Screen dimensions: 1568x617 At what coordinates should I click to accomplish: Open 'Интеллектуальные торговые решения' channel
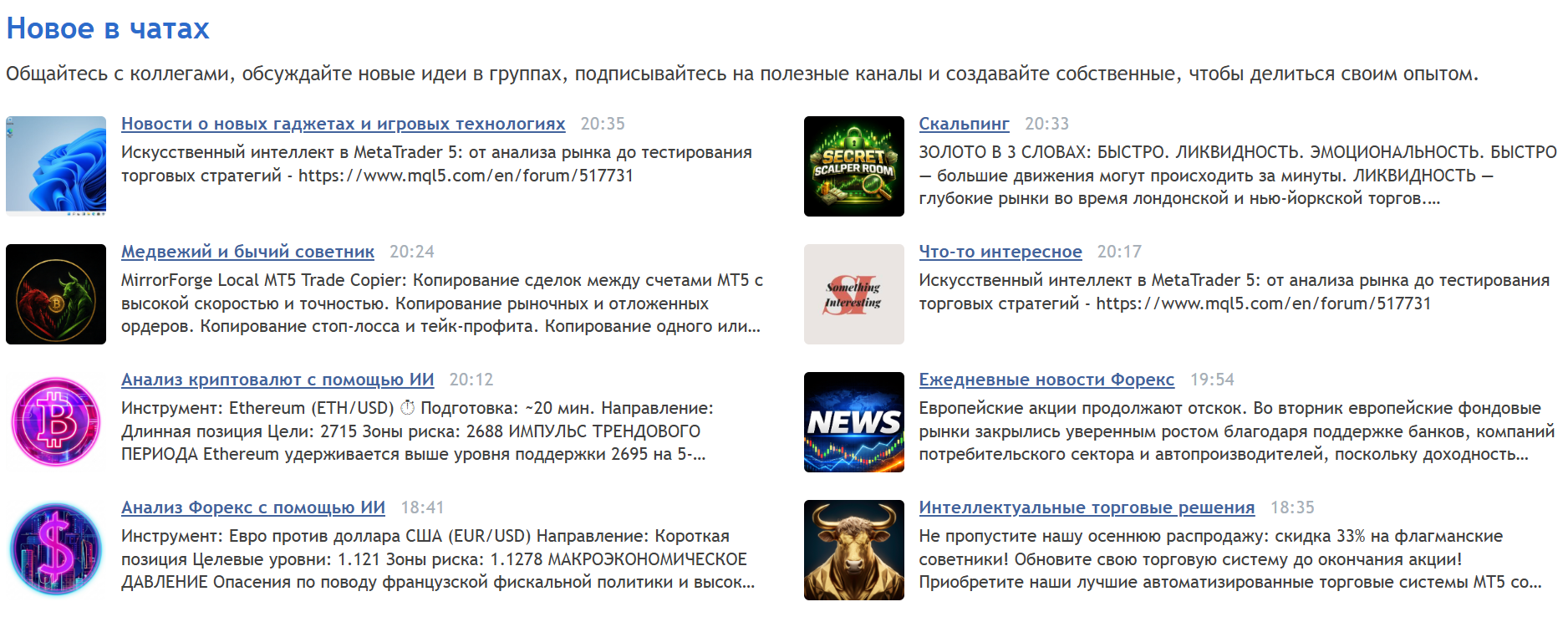coord(1087,507)
